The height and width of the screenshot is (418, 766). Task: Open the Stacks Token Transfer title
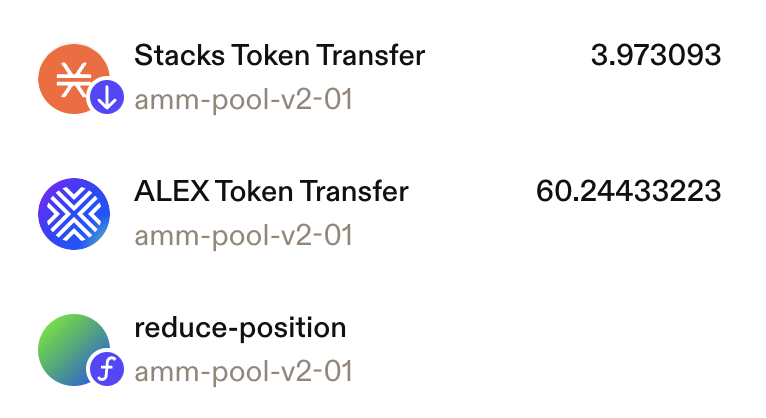click(279, 55)
